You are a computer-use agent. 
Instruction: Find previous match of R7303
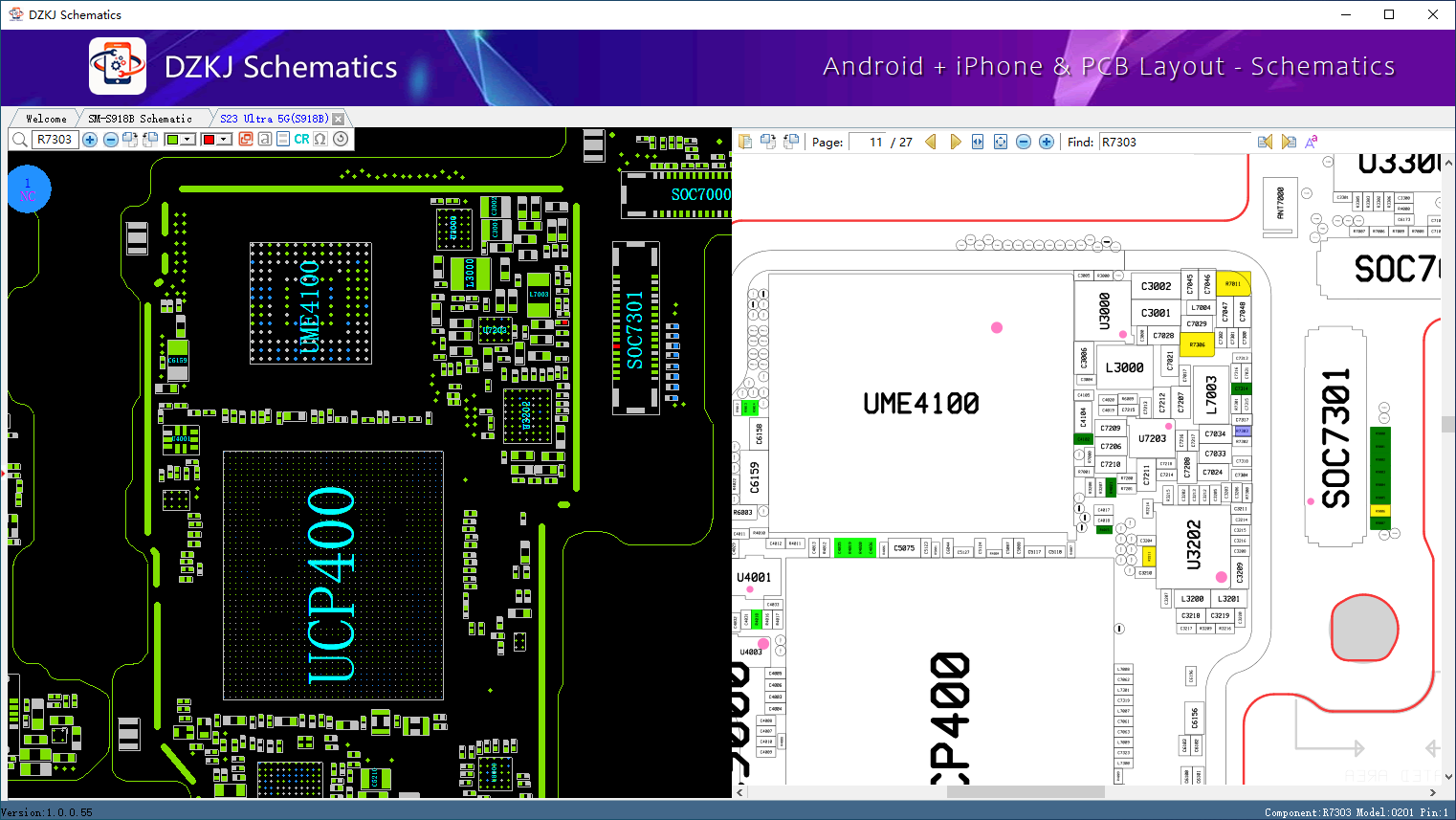coord(1265,142)
